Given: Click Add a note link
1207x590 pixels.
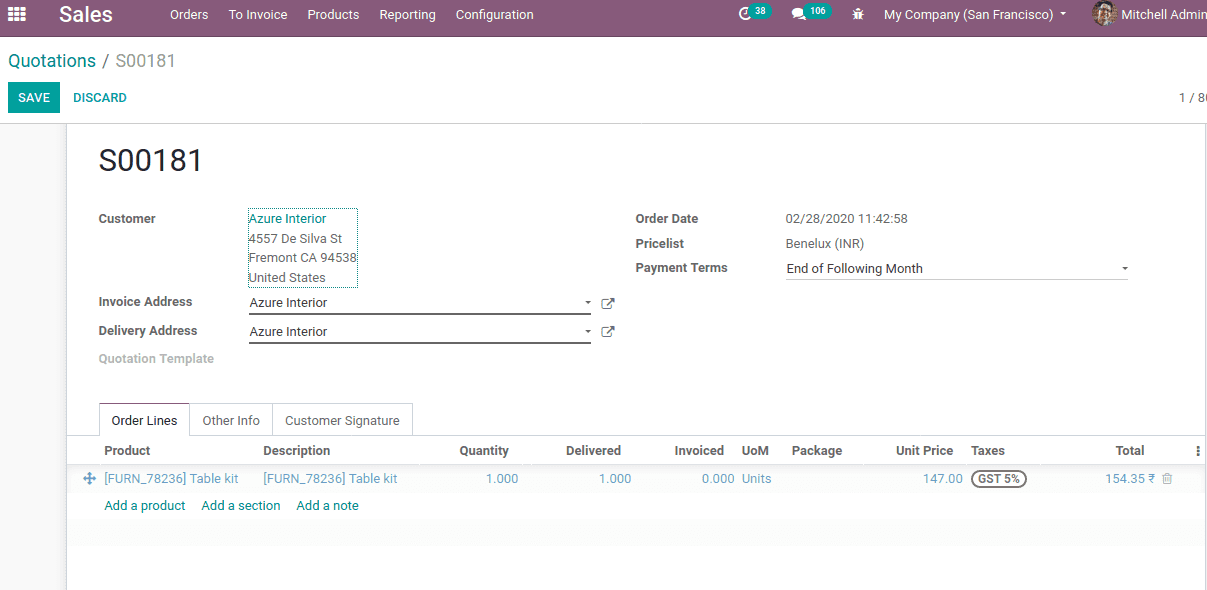Looking at the screenshot, I should pos(327,506).
